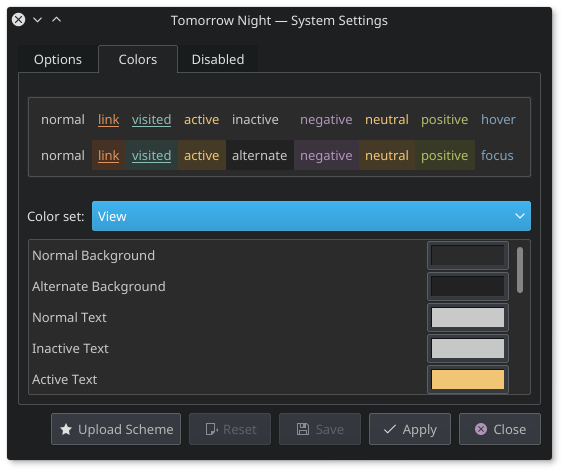The height and width of the screenshot is (473, 565).
Task: Switch to the Options tab
Action: click(x=58, y=59)
